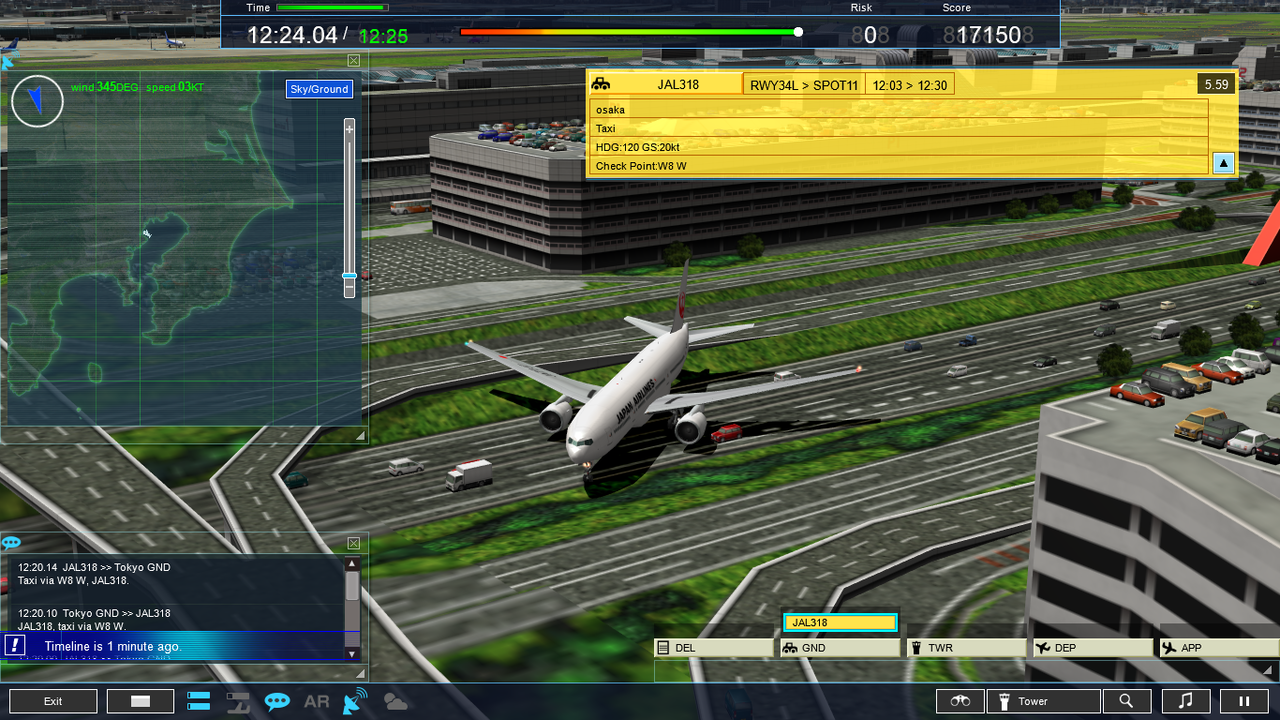Toggle the flight strip list panel icon
The image size is (1280, 720).
(199, 701)
